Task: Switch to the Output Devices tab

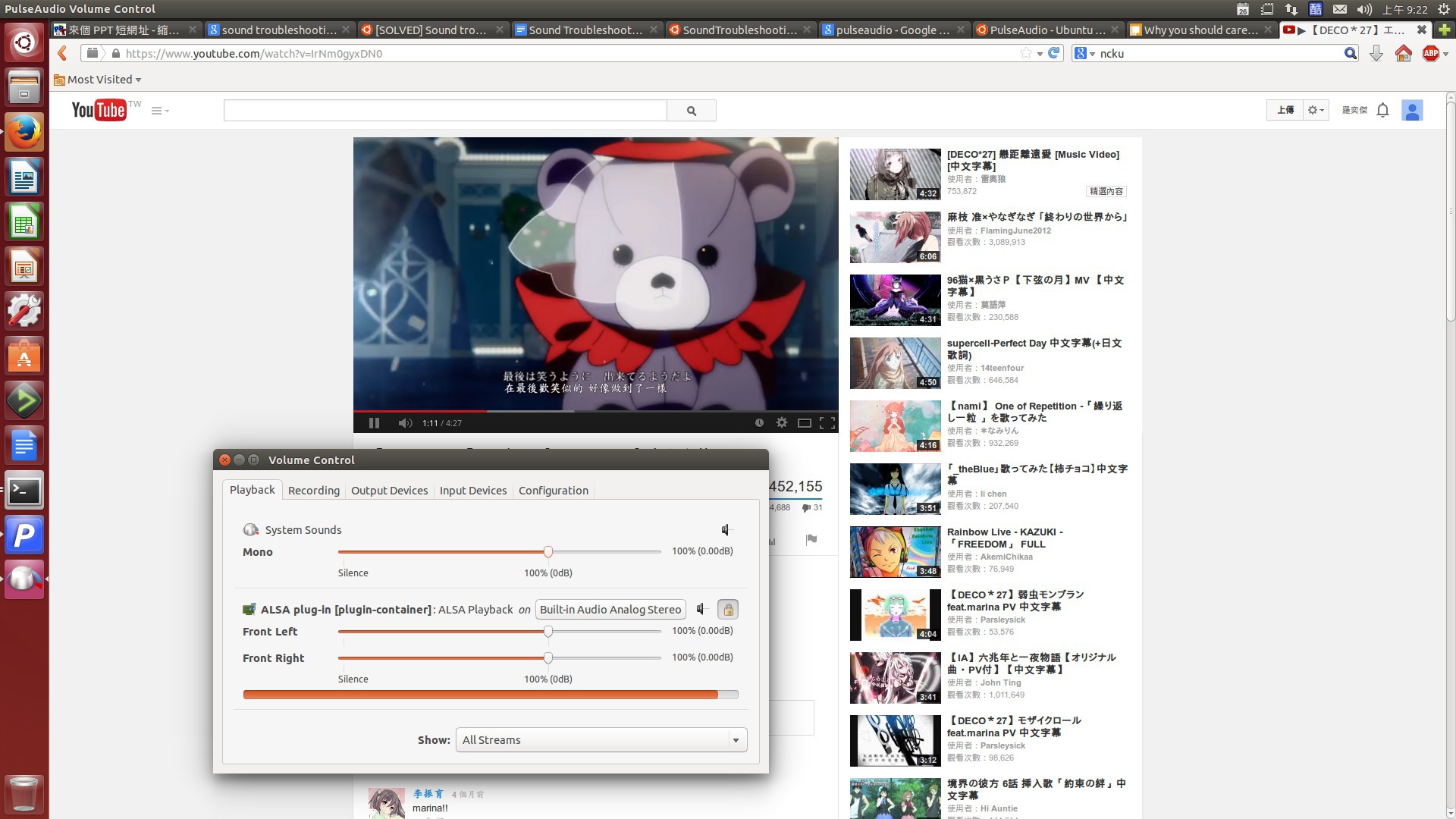Action: 389,491
